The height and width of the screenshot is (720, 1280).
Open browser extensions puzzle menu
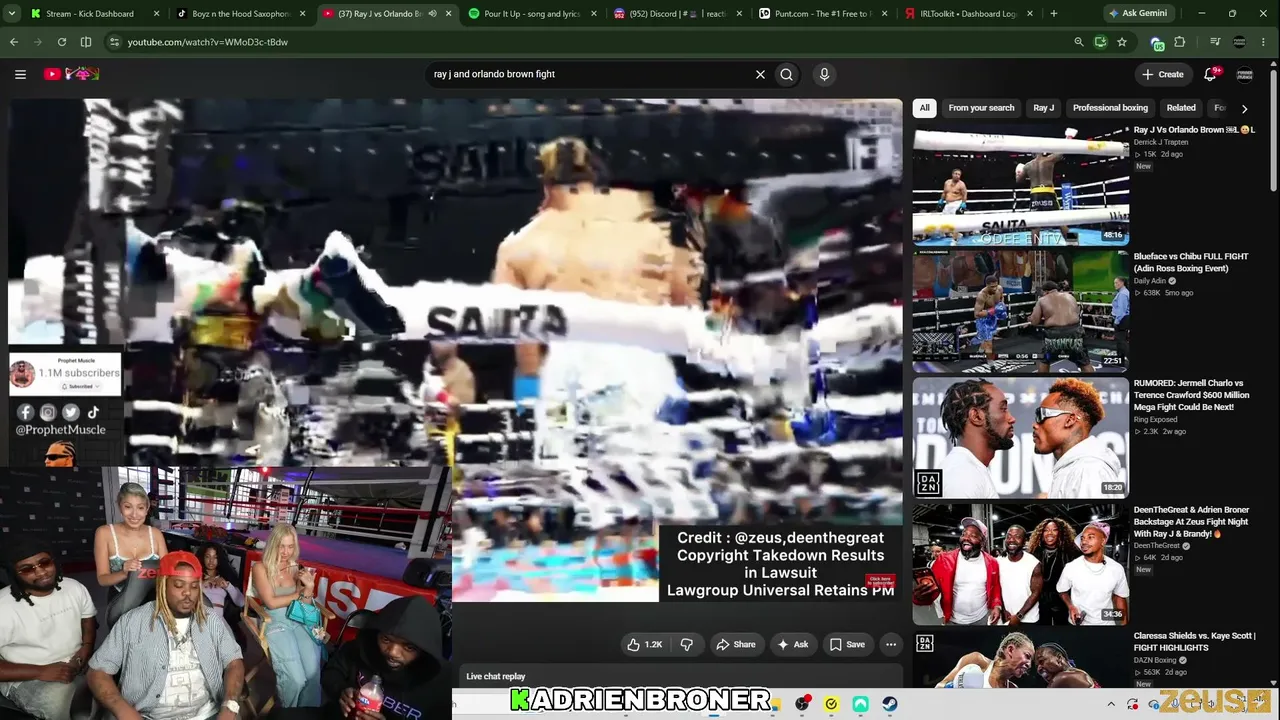pos(1180,42)
